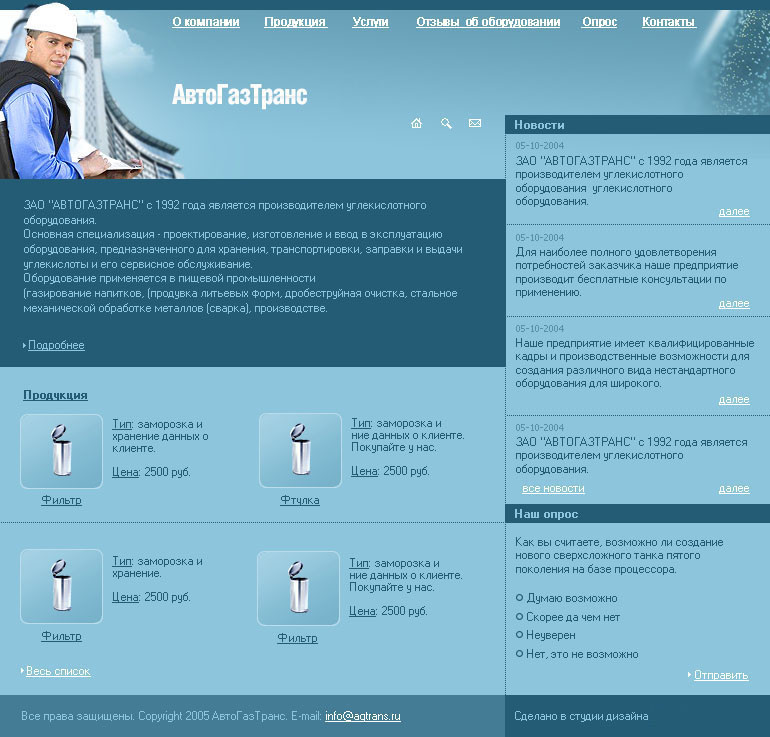Open "Отзывы об оборудовании" page
Image resolution: width=770 pixels, height=737 pixels.
click(488, 22)
